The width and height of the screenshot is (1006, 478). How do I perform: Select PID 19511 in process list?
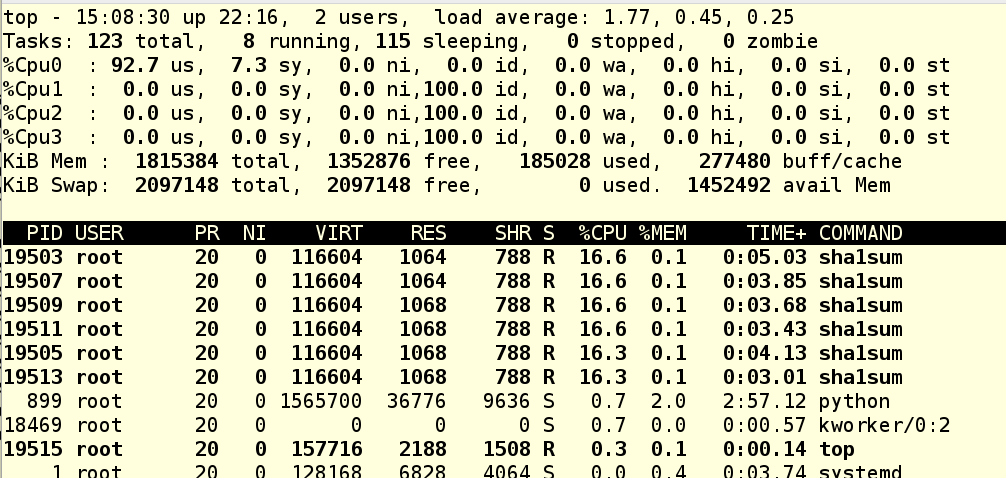point(33,329)
